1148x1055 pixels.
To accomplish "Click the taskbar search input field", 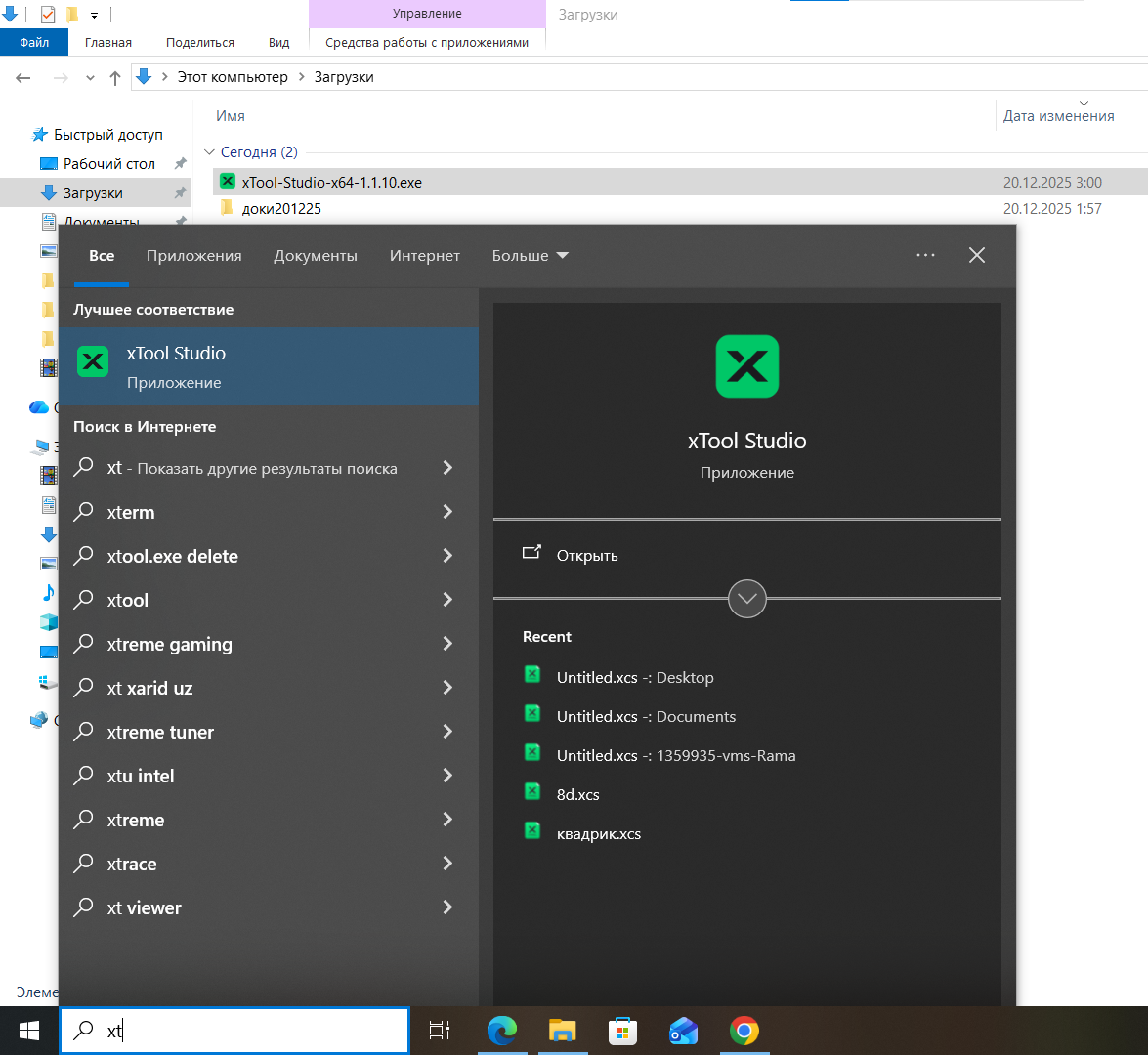I will point(234,1031).
